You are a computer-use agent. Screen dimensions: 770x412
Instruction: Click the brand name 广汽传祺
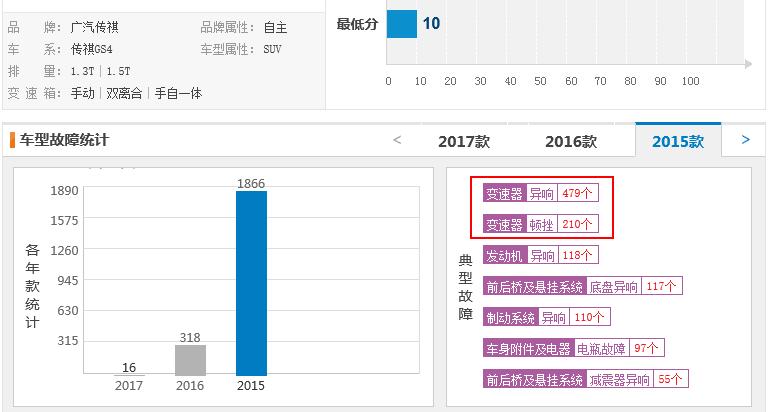coord(94,27)
